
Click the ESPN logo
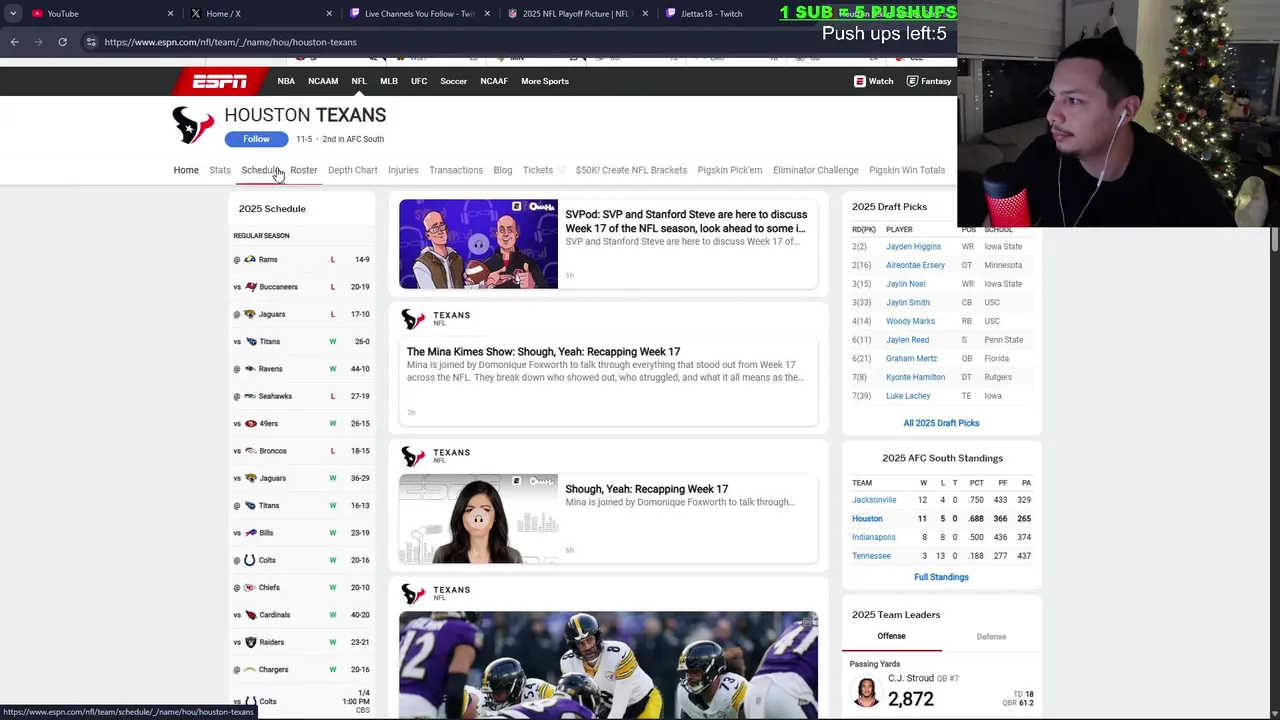click(220, 81)
